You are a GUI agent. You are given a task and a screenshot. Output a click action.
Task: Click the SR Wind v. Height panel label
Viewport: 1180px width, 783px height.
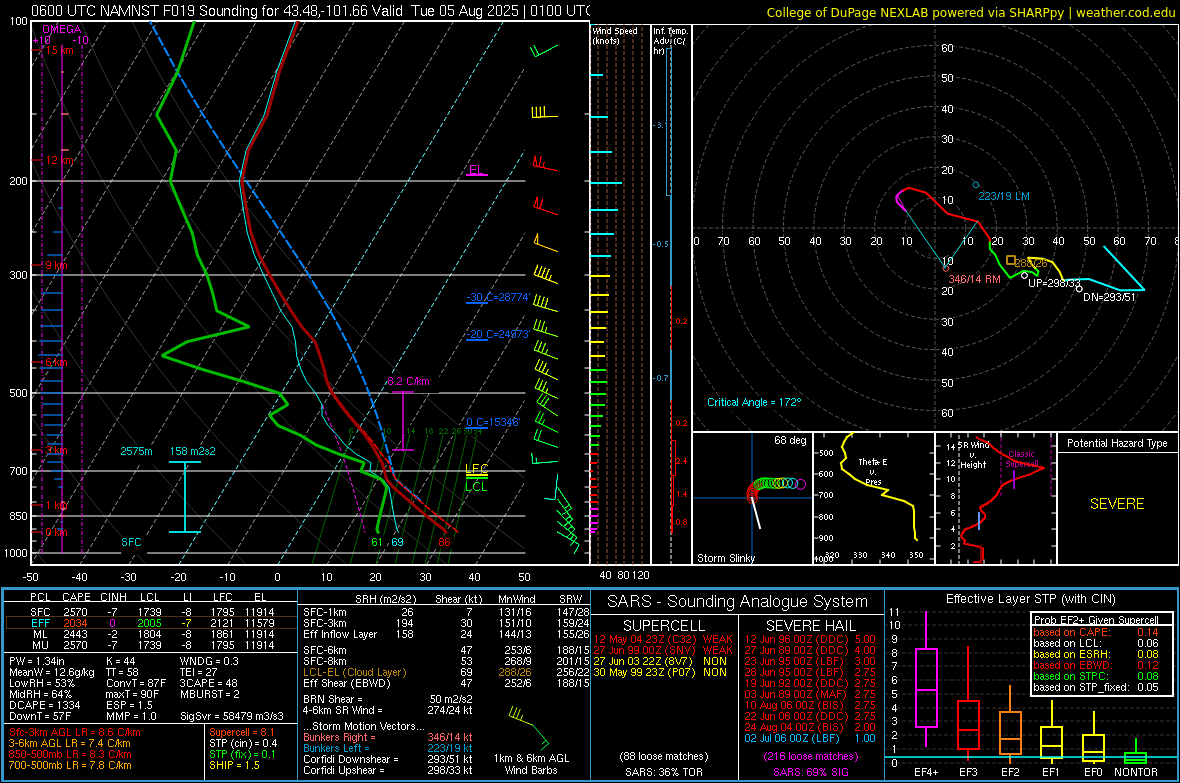[973, 455]
